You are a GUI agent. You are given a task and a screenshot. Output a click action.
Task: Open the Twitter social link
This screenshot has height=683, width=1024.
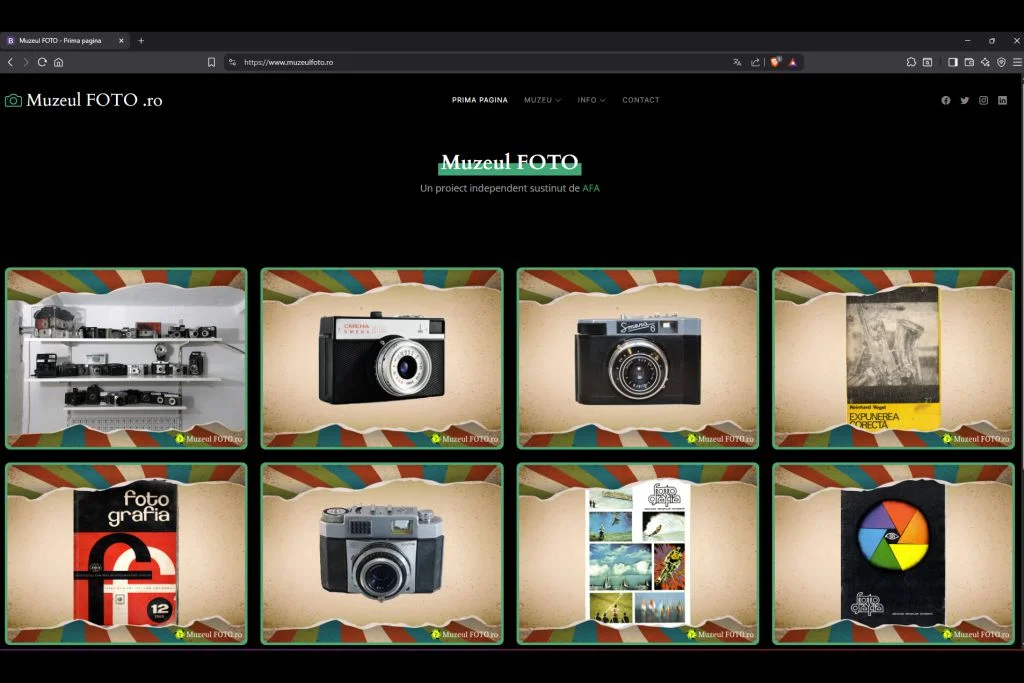[x=964, y=100]
